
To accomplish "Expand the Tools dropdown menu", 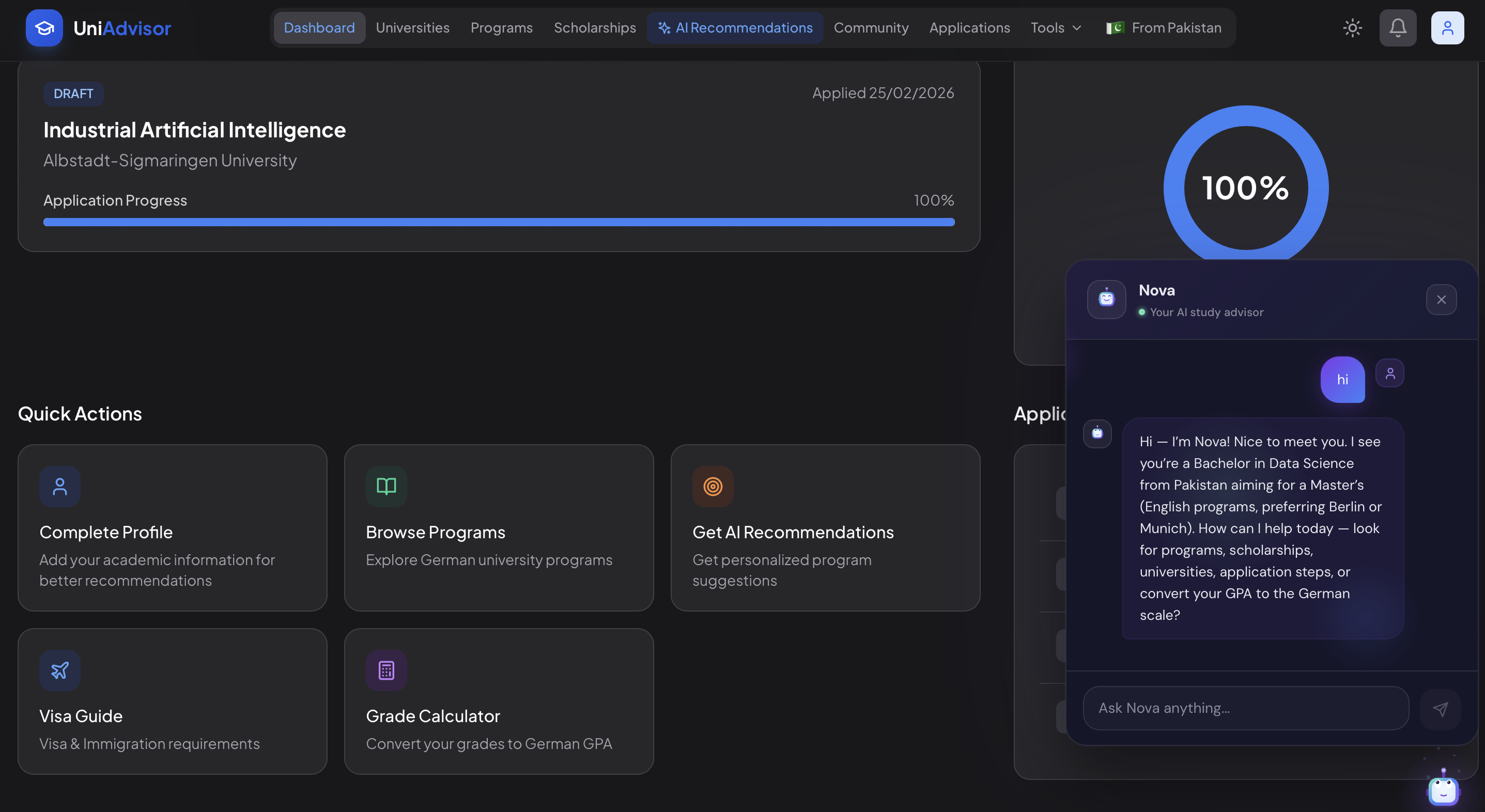I will tap(1056, 28).
